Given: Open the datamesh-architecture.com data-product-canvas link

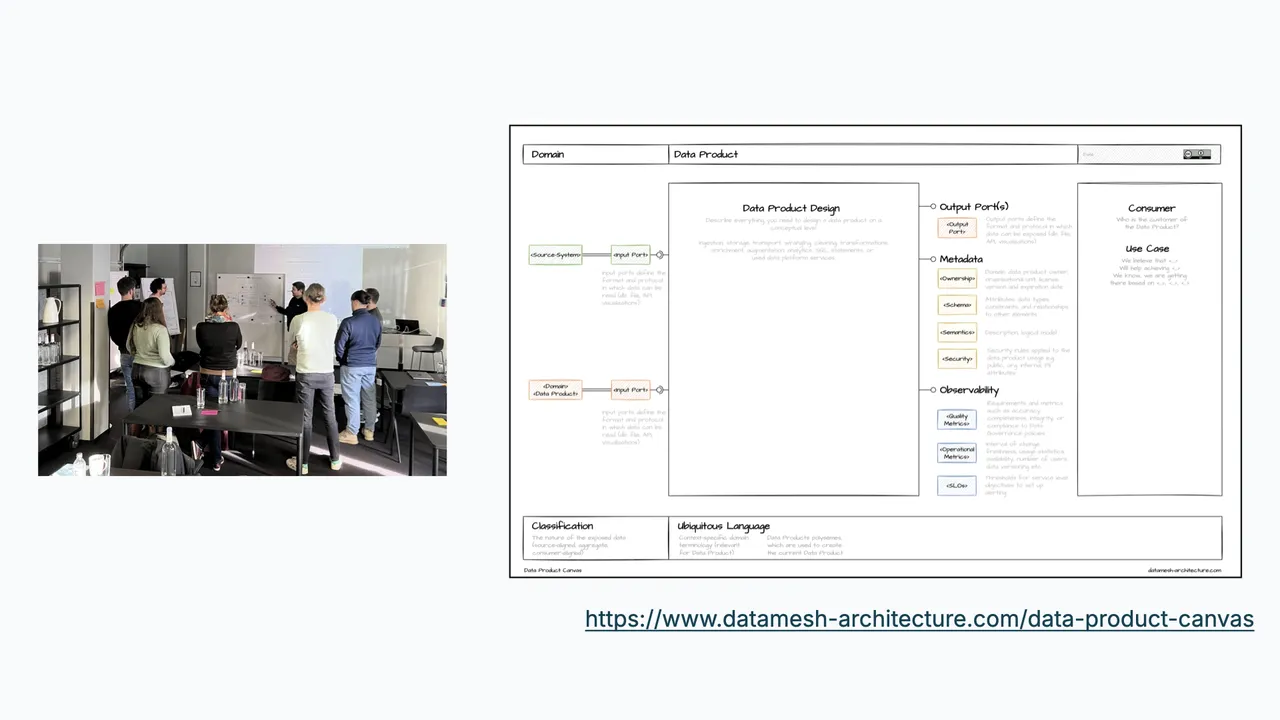Looking at the screenshot, I should [919, 619].
